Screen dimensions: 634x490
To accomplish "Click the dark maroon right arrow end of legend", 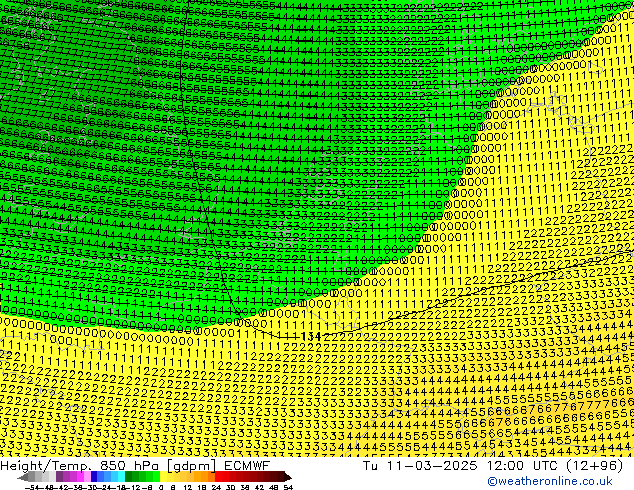I will [x=287, y=477].
